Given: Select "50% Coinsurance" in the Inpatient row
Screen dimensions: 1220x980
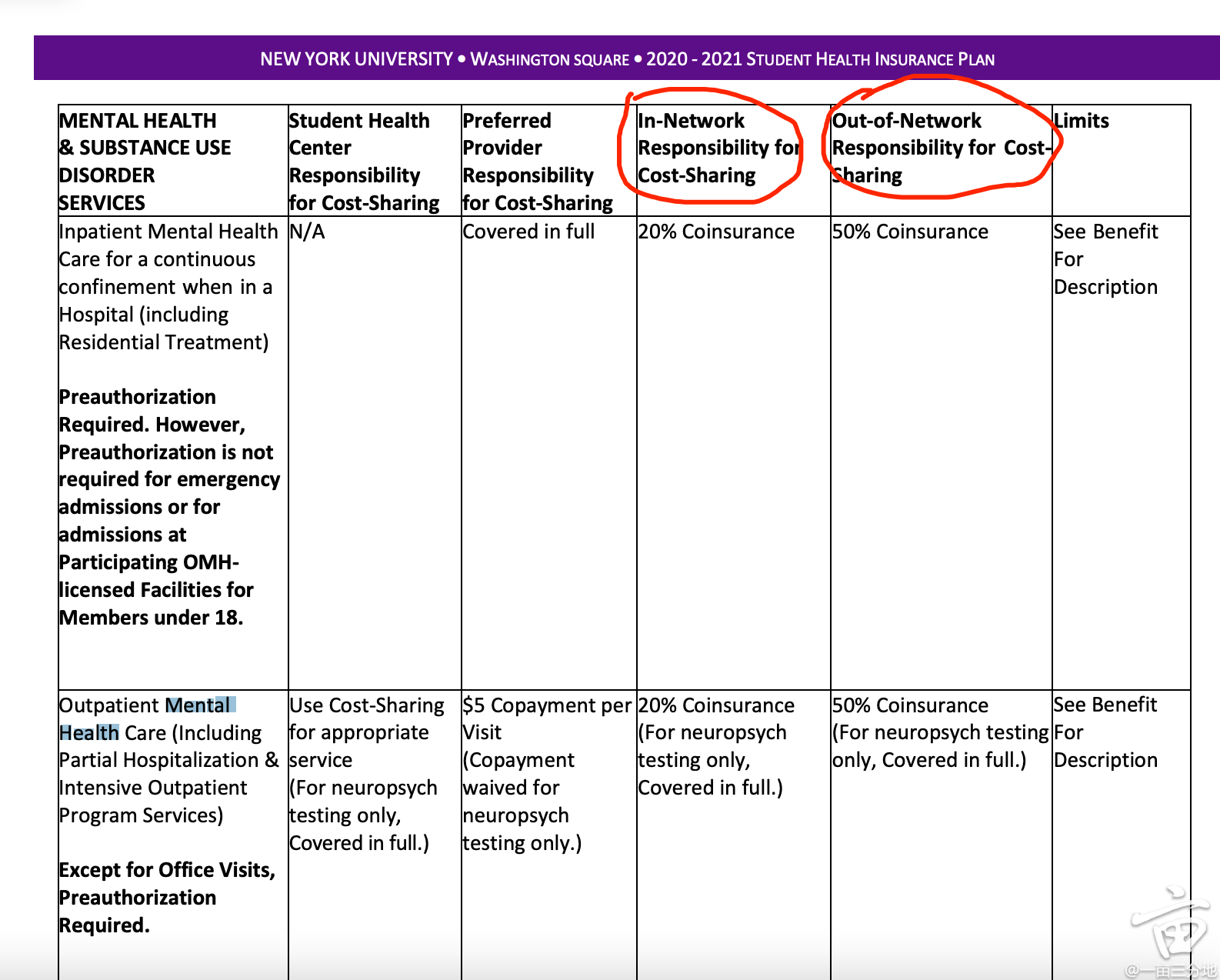Looking at the screenshot, I should coord(910,232).
